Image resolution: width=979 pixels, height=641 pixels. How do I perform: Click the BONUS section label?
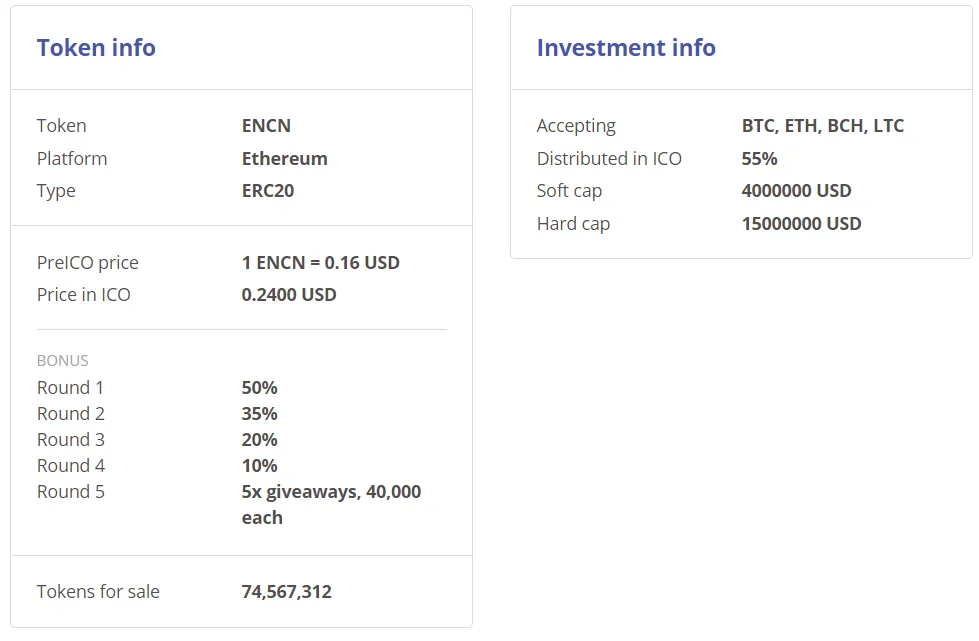pyautogui.click(x=62, y=361)
